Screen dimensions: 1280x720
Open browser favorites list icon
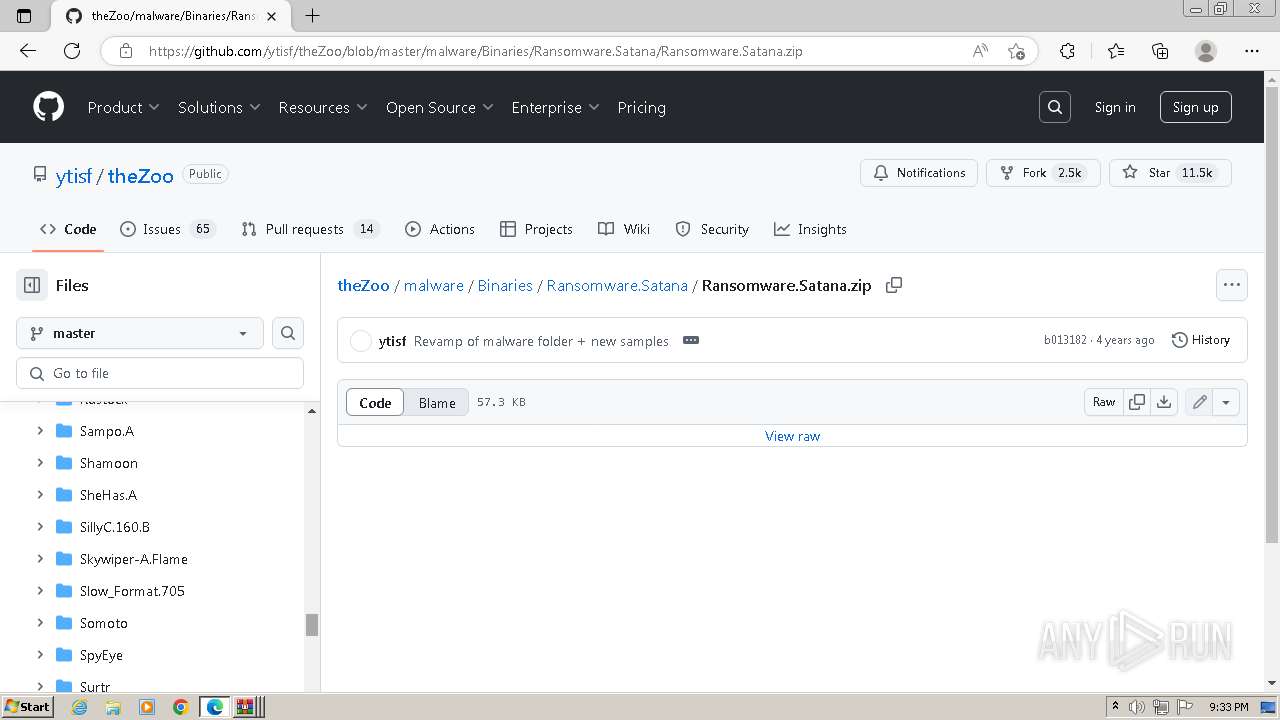point(1116,51)
